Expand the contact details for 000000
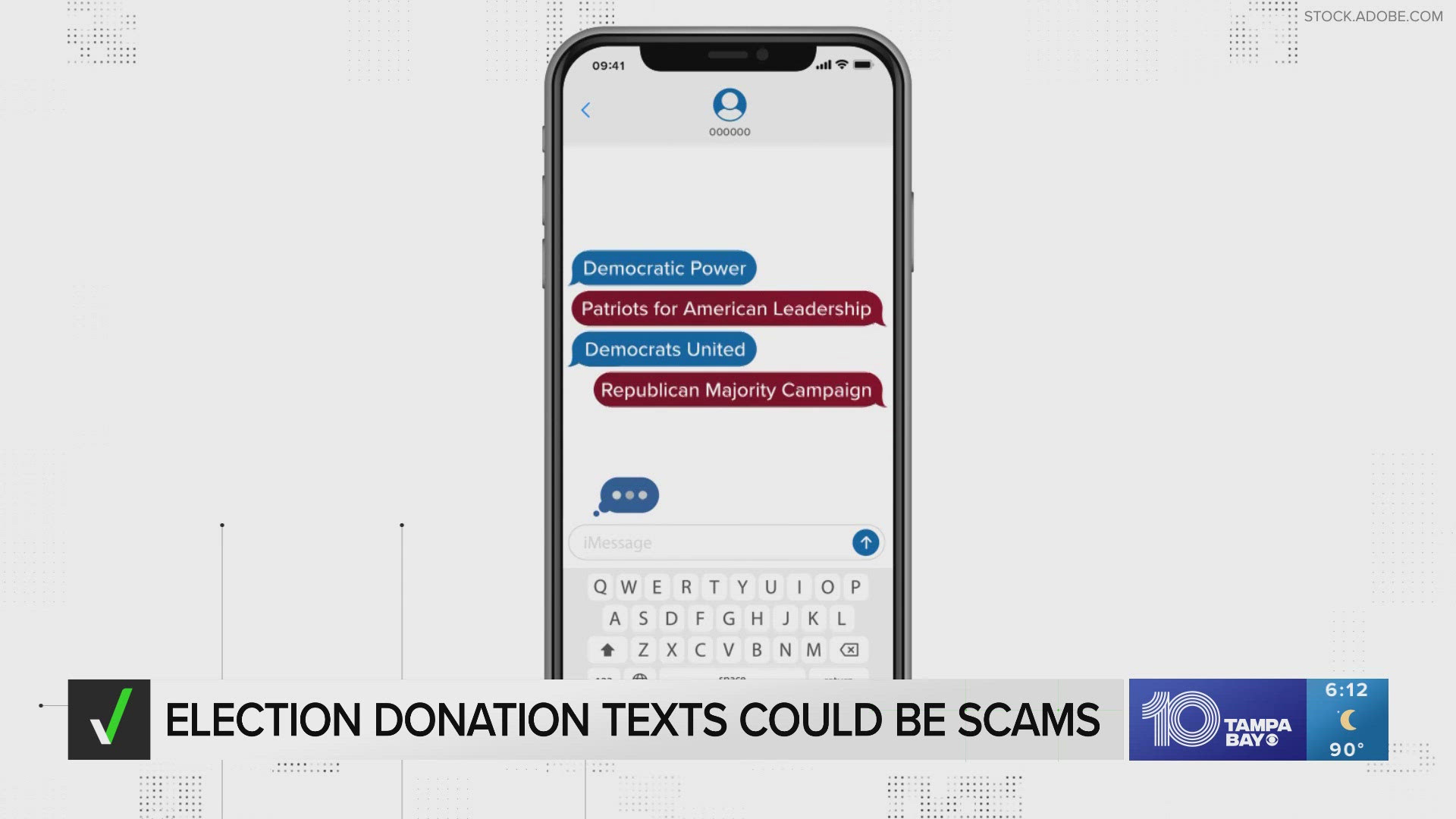This screenshot has width=1456, height=819. 728,112
